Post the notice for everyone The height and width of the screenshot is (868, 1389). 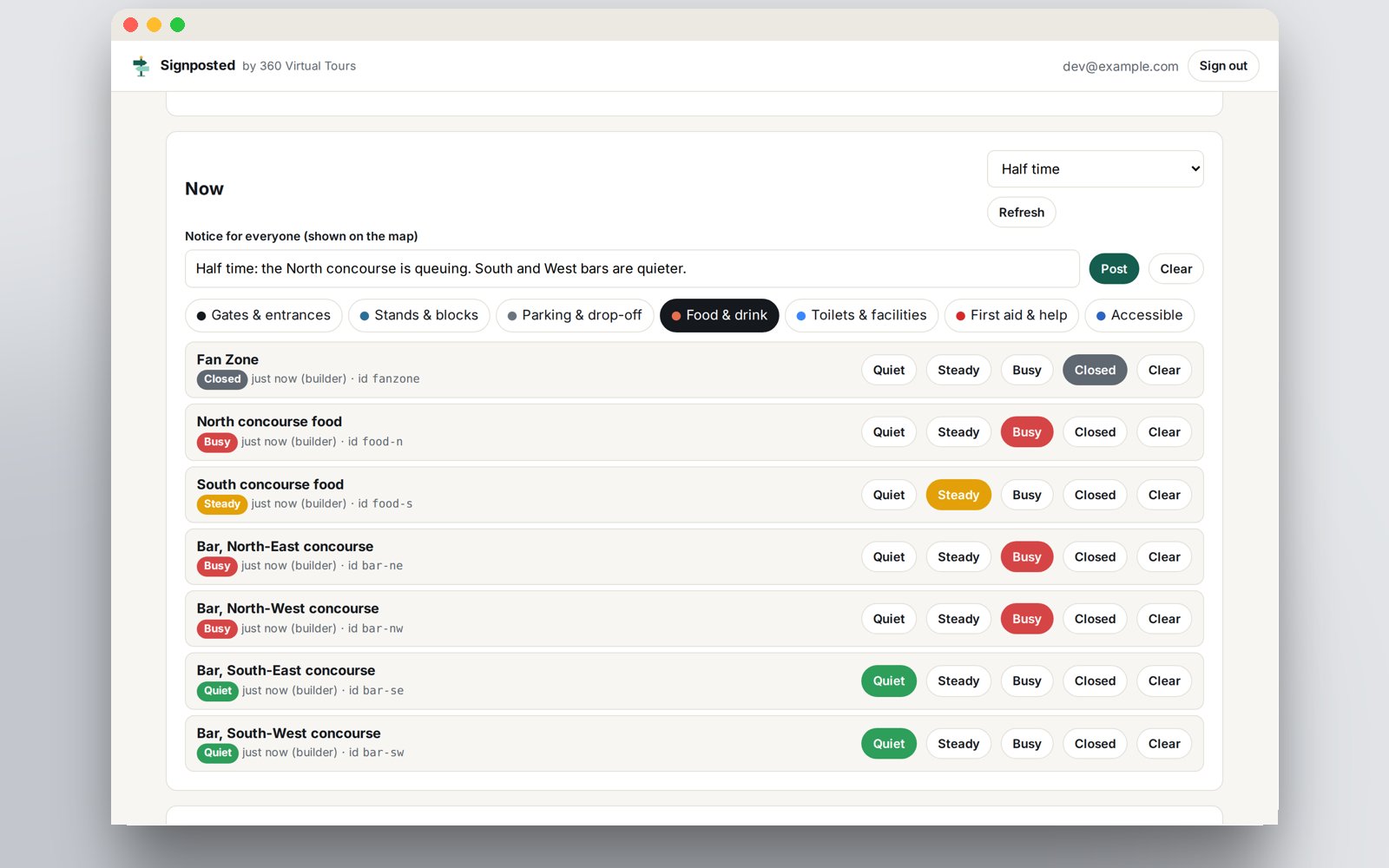pyautogui.click(x=1114, y=269)
